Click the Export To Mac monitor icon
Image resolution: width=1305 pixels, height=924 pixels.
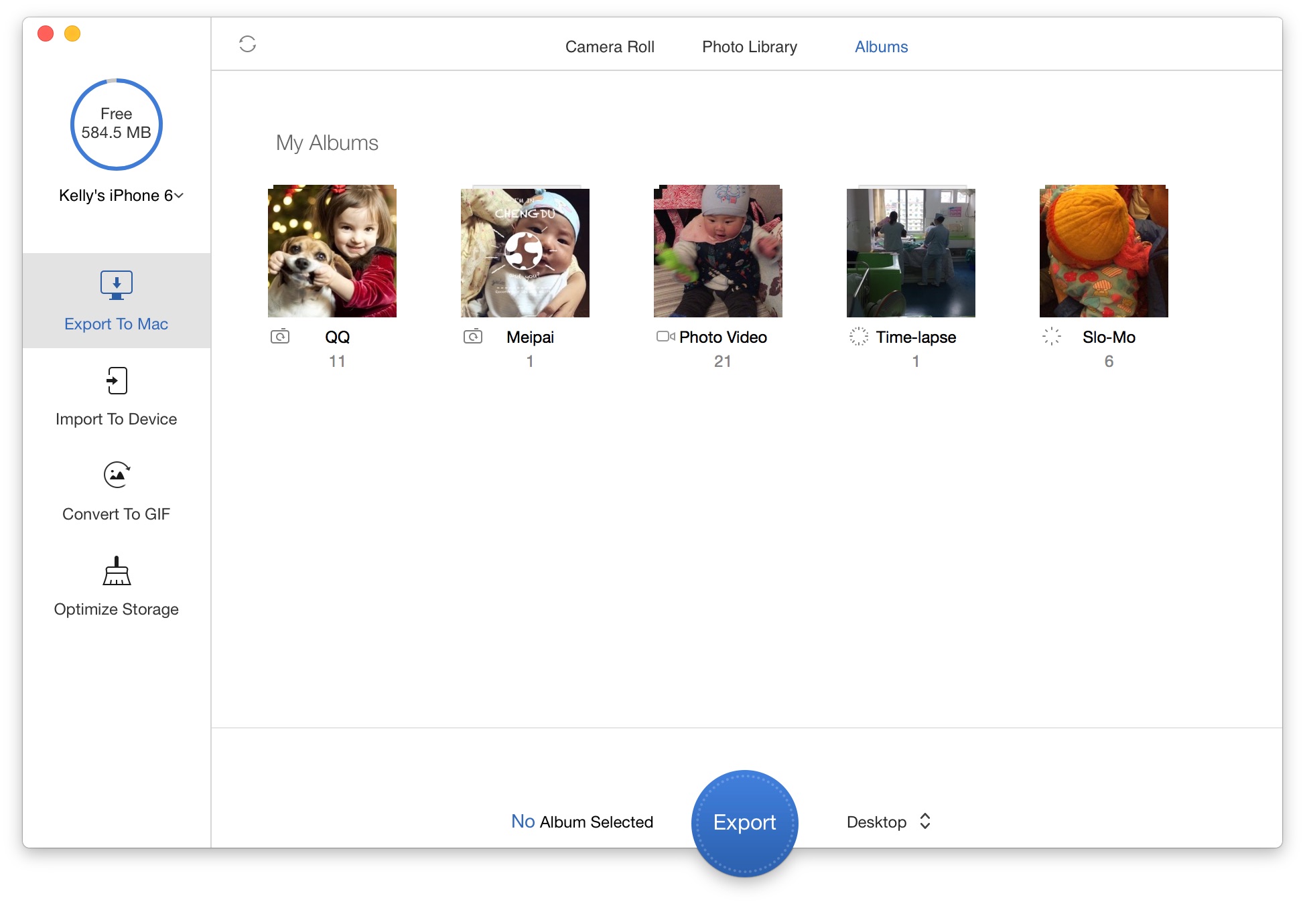tap(117, 285)
